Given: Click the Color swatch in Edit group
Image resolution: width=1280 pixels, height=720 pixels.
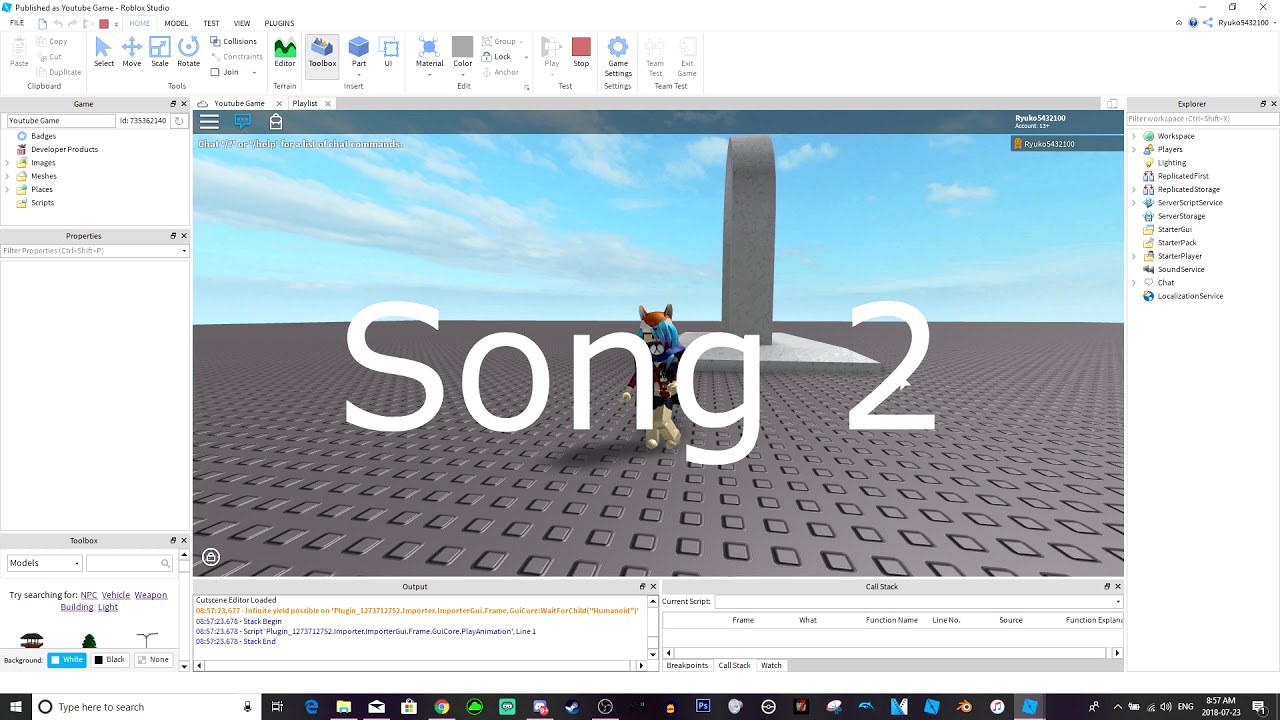Looking at the screenshot, I should coord(462,47).
